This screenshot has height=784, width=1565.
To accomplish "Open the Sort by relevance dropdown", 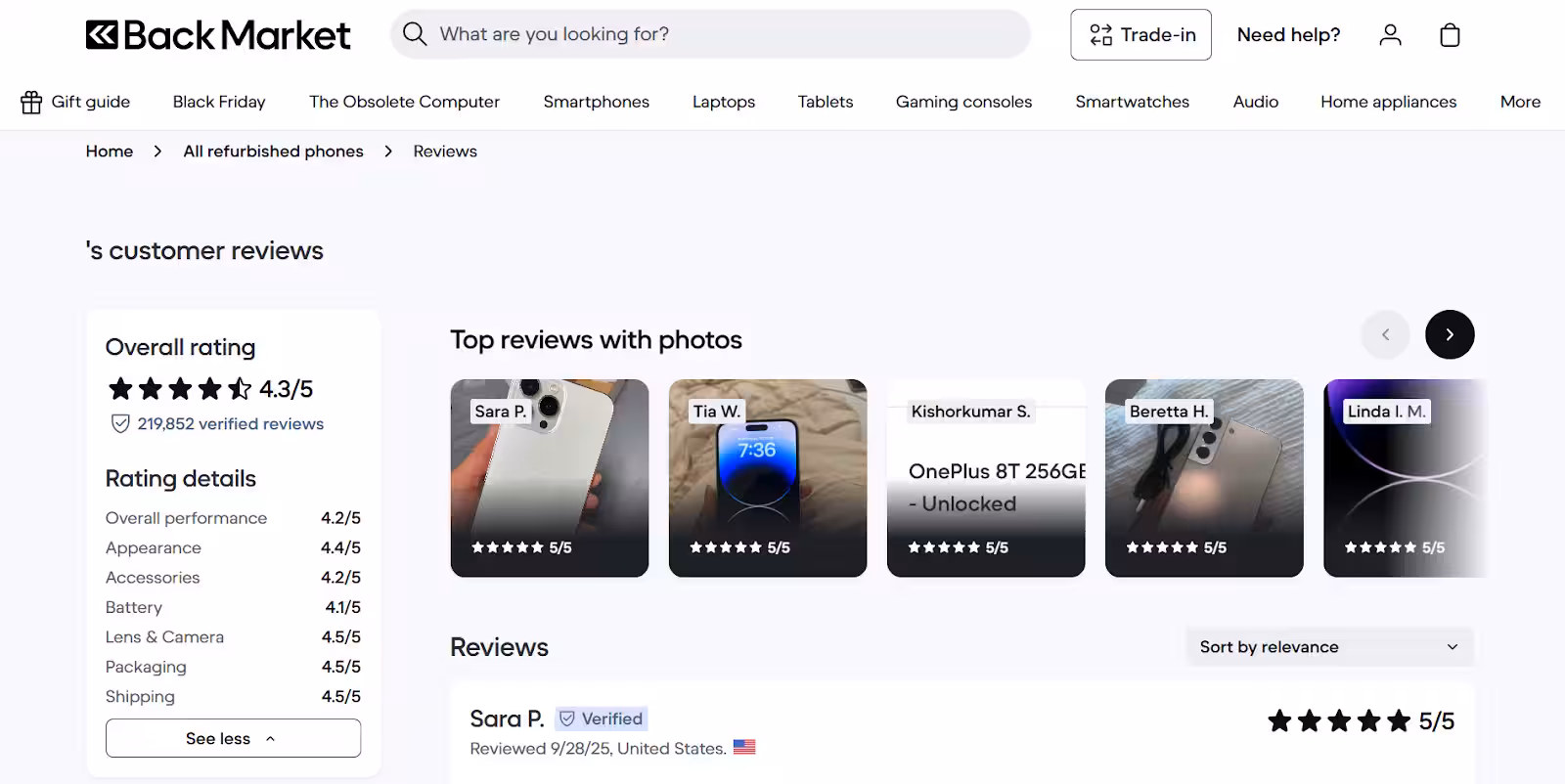I will tap(1329, 647).
